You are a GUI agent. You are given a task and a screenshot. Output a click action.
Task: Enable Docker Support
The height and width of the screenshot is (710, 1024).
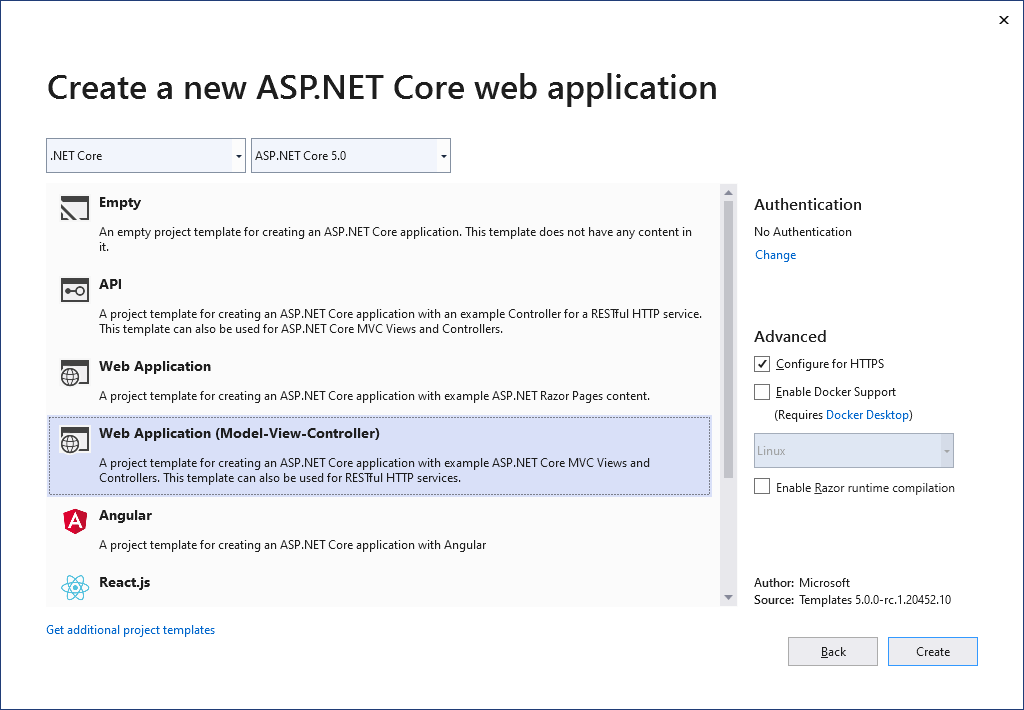(761, 391)
